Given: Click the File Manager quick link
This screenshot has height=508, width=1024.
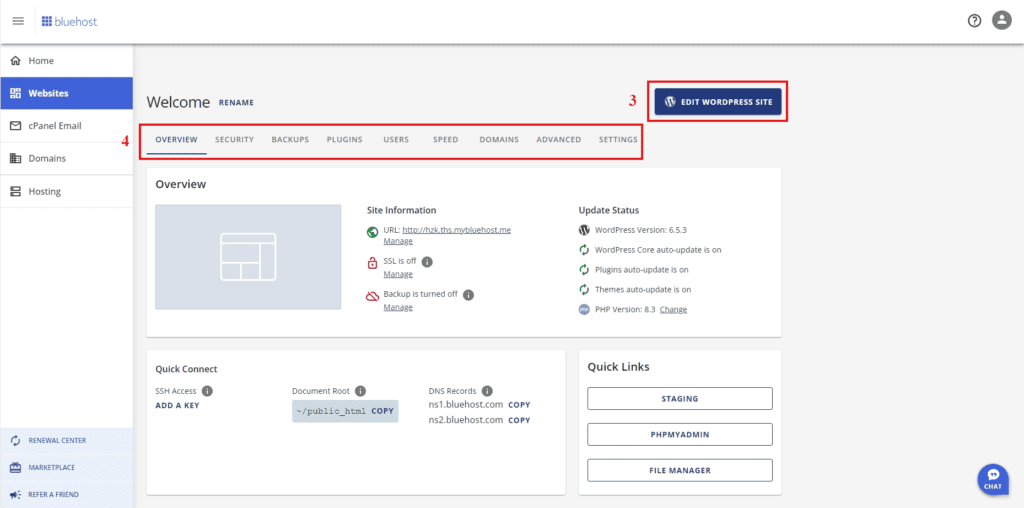Looking at the screenshot, I should [x=680, y=470].
